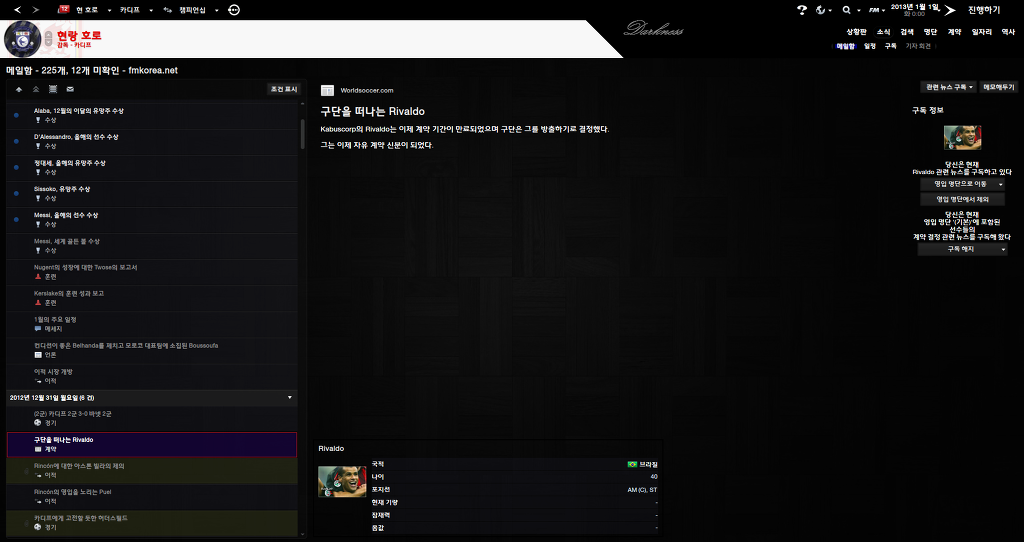Collapse the 2012년 12월 31일 date group
1024x542 pixels.
(x=290, y=398)
